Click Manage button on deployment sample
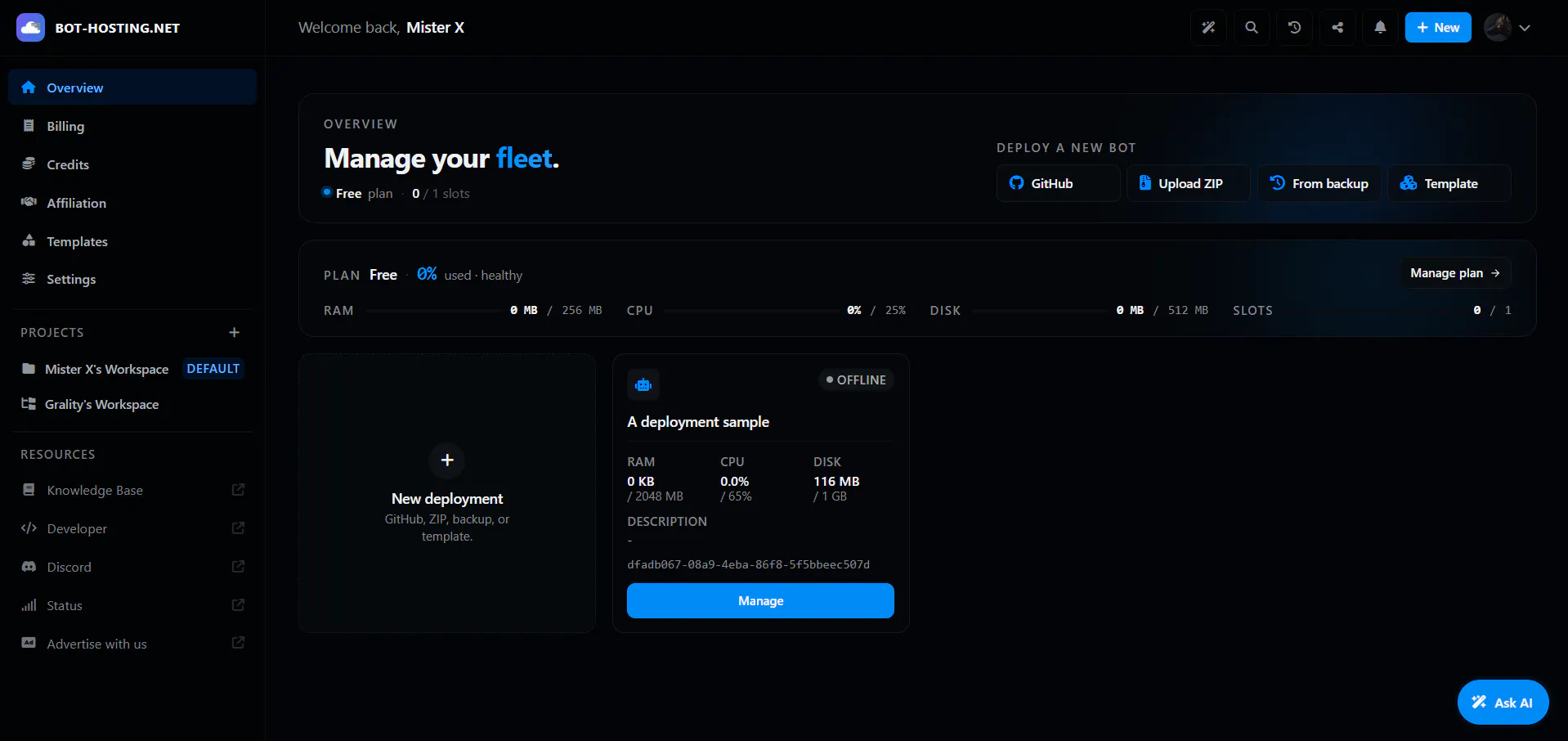The image size is (1568, 741). [x=760, y=600]
